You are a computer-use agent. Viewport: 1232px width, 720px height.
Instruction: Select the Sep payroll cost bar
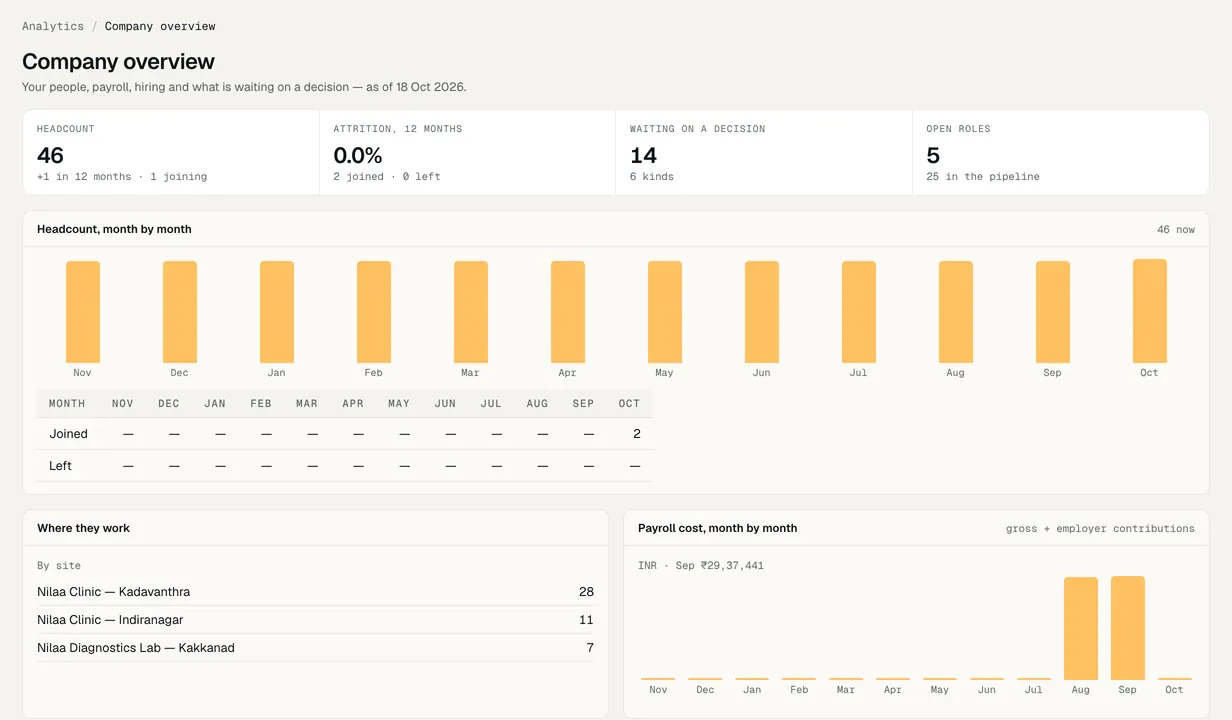point(1128,628)
